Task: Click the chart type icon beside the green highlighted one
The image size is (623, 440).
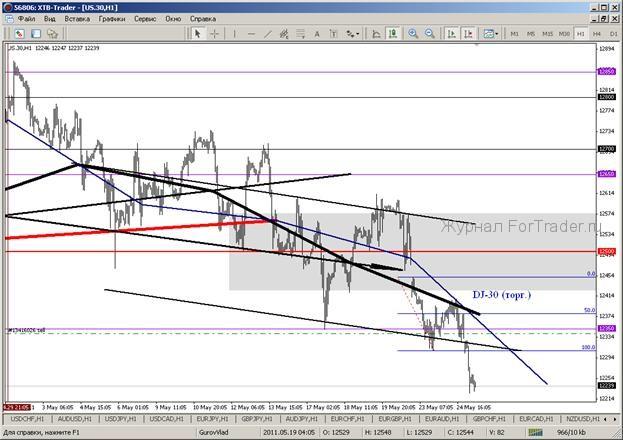Action: [x=376, y=34]
